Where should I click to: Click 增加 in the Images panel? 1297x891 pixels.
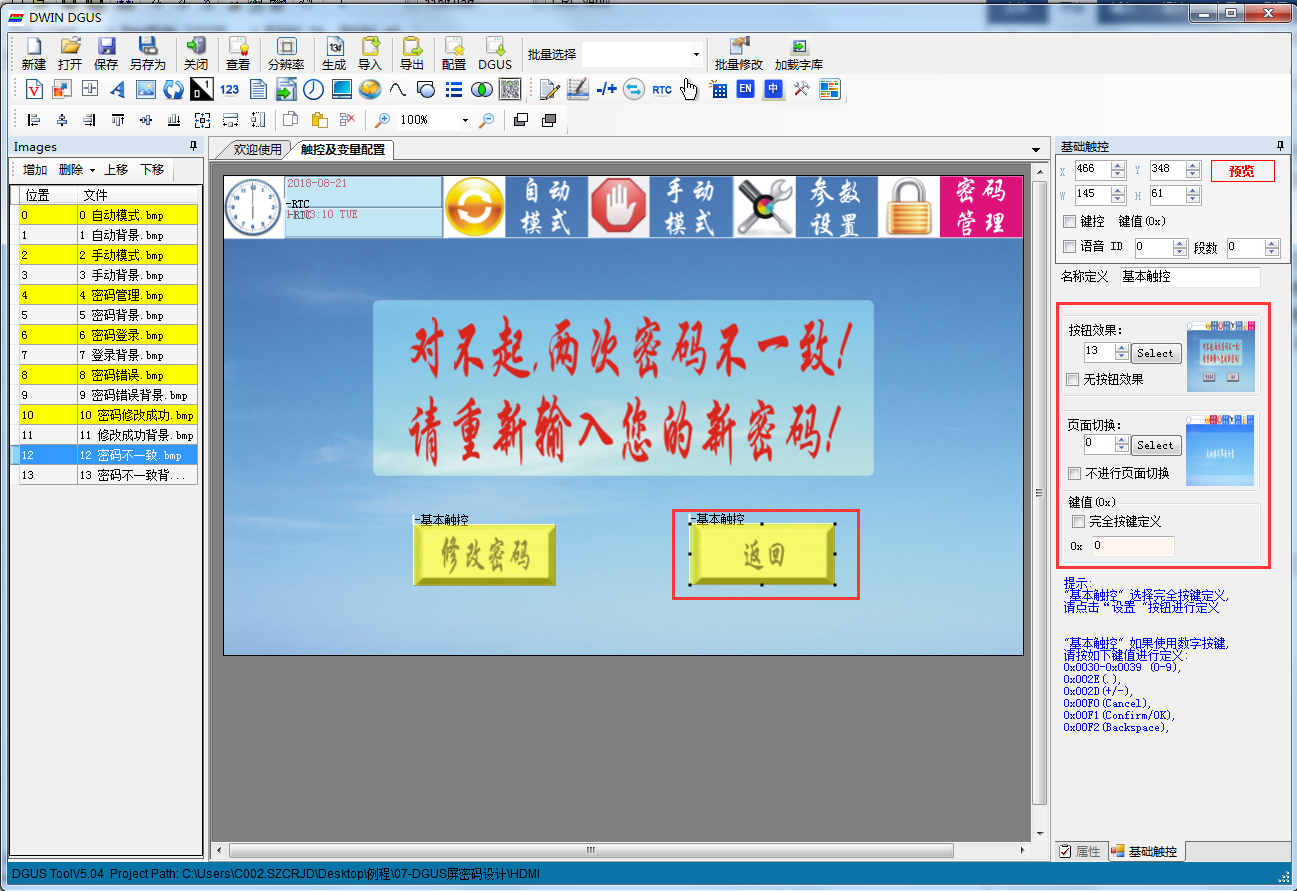click(35, 170)
